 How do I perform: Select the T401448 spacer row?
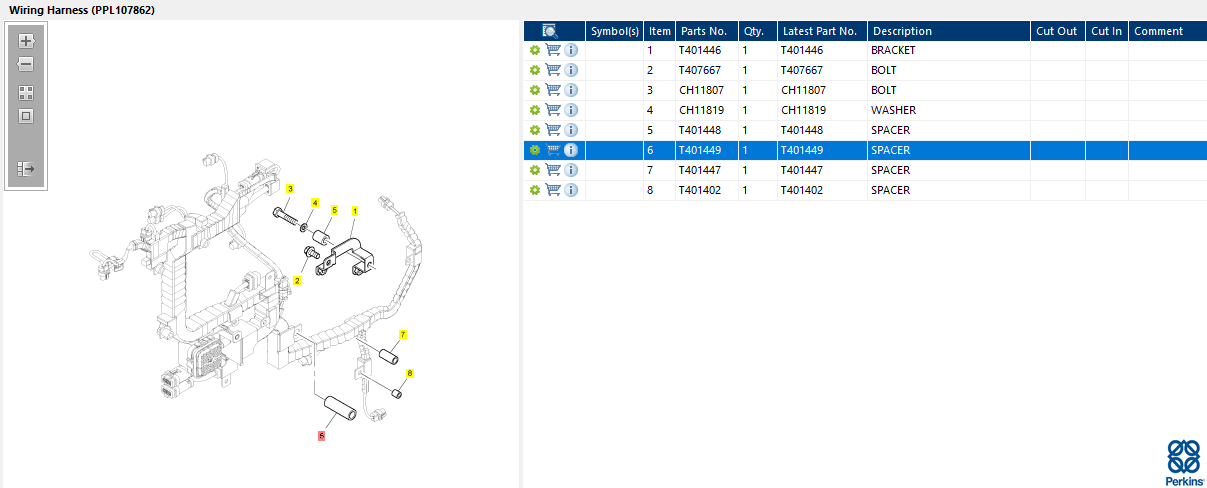865,130
